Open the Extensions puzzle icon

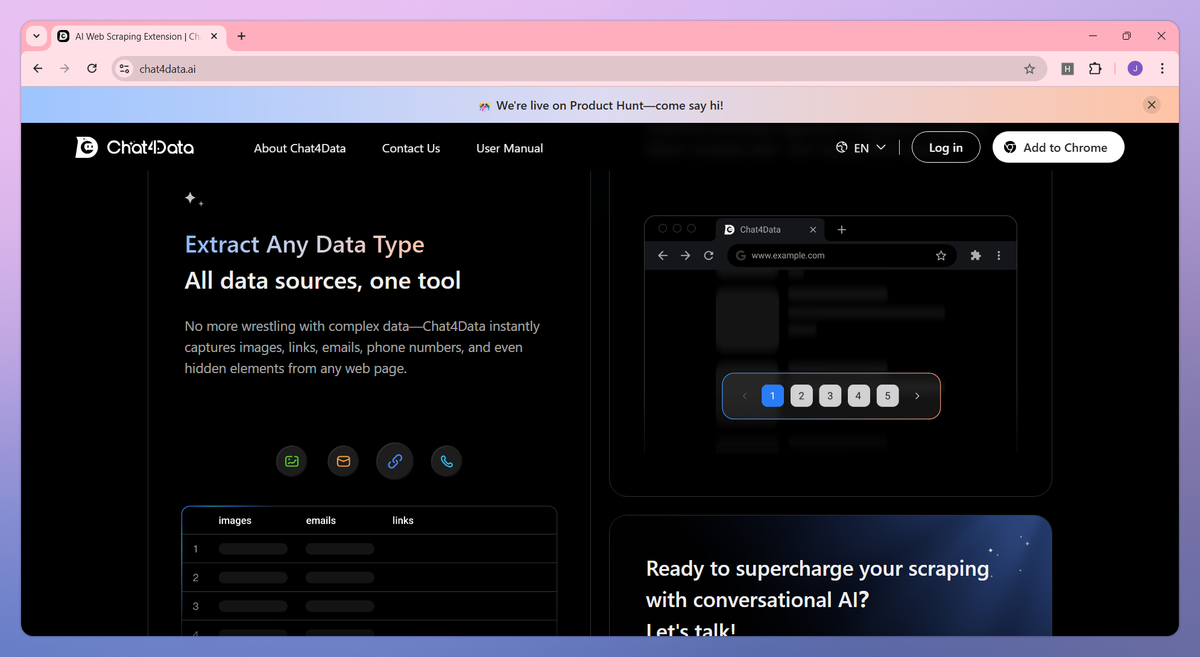[x=1095, y=69]
